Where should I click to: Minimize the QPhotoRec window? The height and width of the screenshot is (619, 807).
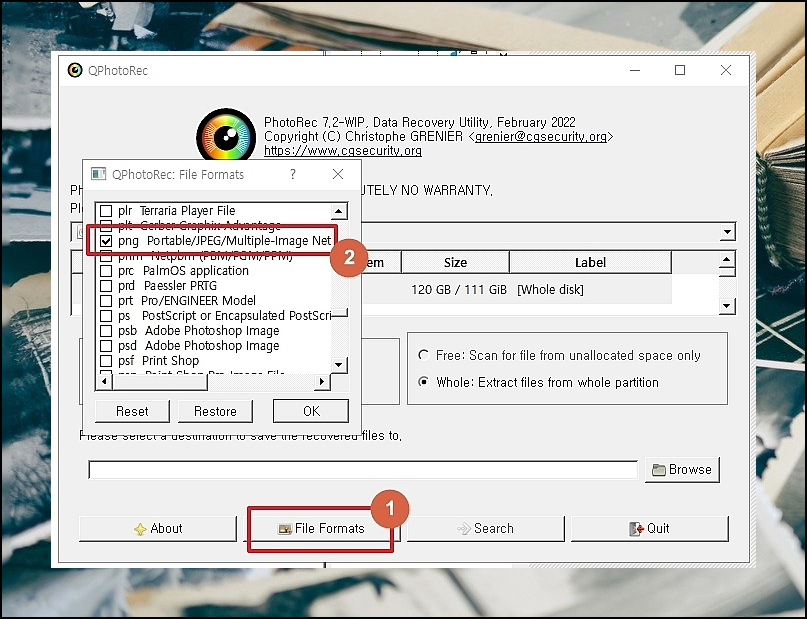pos(635,70)
